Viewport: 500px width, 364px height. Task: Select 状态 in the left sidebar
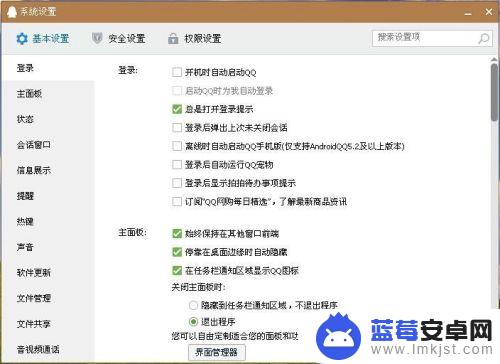click(x=48, y=119)
